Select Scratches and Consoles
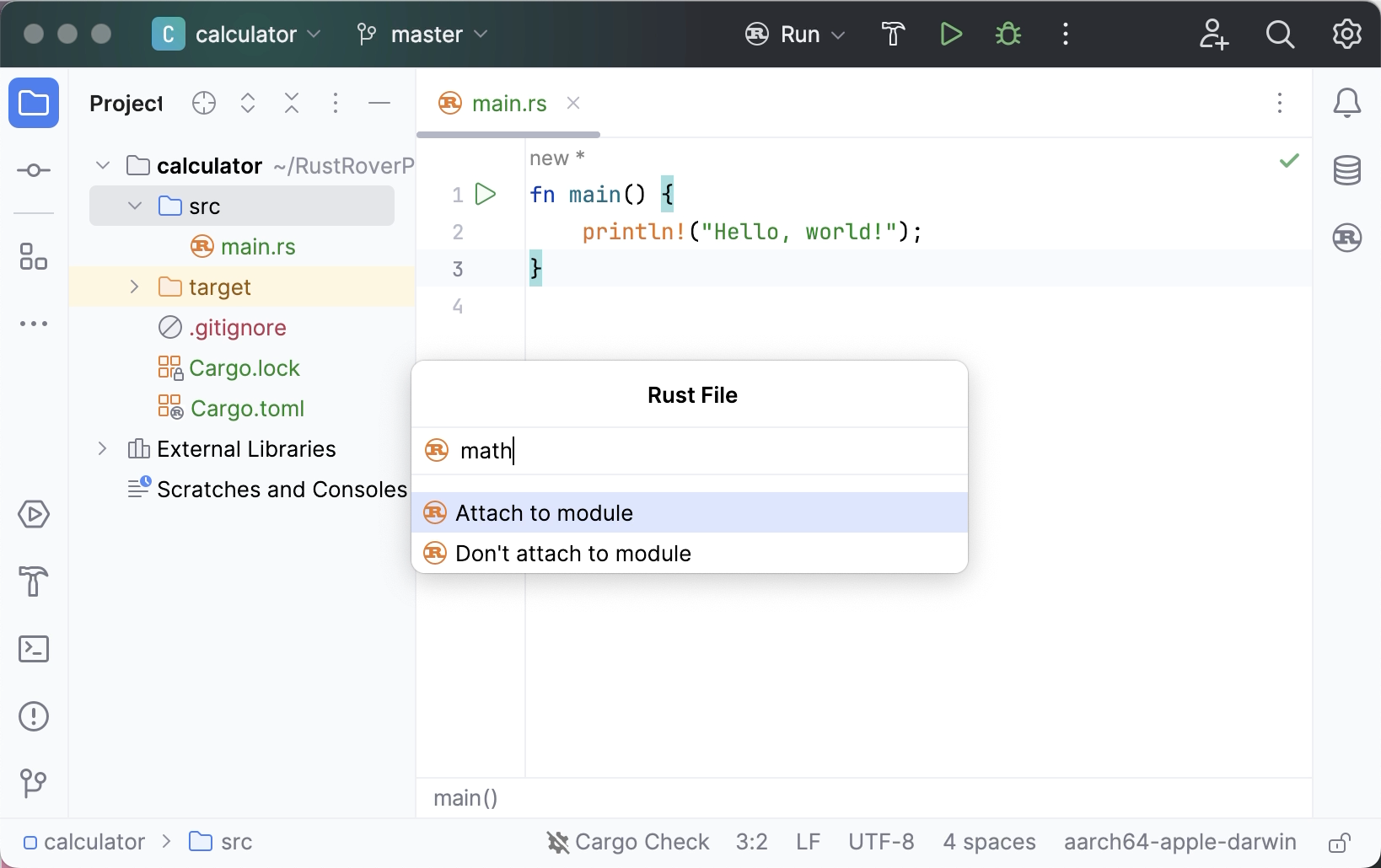 click(282, 489)
